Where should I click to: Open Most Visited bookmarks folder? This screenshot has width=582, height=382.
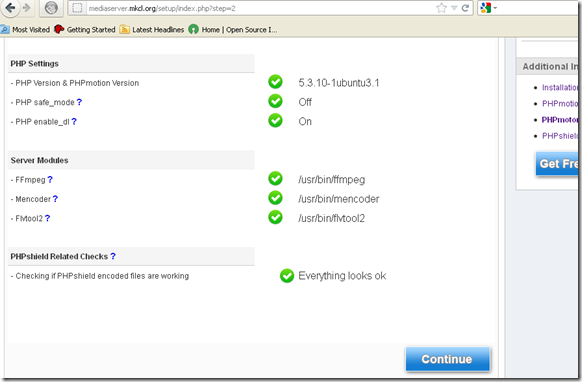(25, 30)
